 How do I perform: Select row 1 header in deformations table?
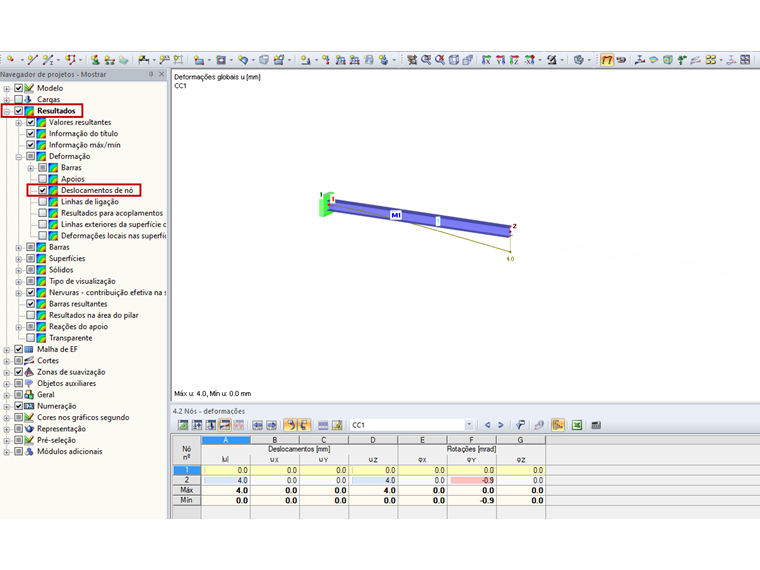pyautogui.click(x=187, y=470)
